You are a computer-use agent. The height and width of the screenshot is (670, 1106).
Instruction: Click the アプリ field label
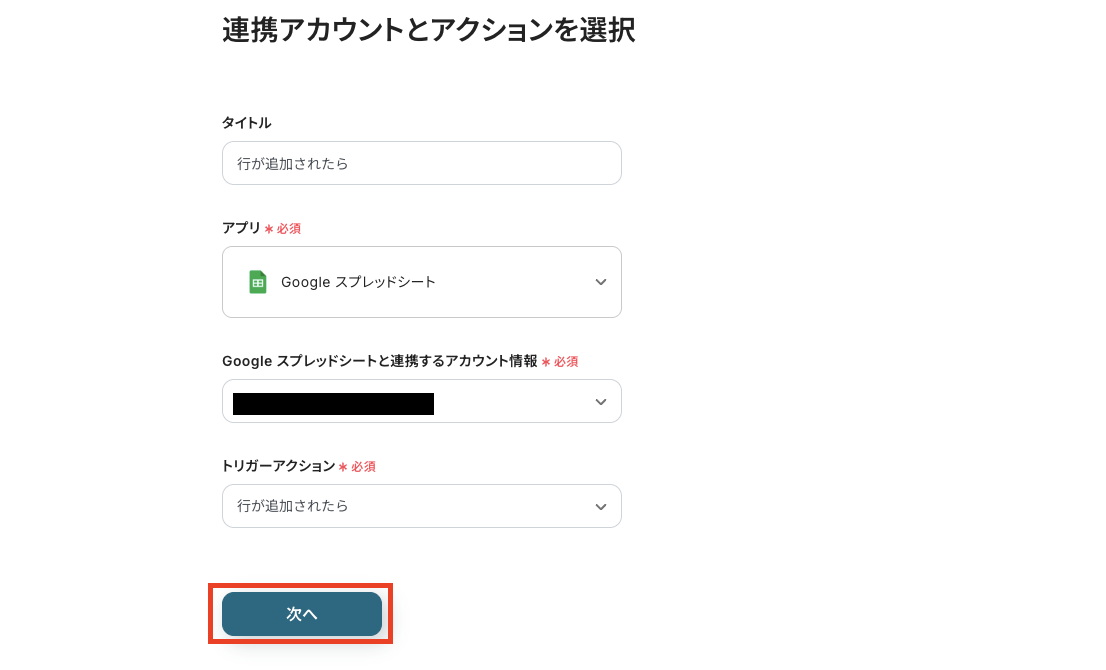[x=241, y=228]
